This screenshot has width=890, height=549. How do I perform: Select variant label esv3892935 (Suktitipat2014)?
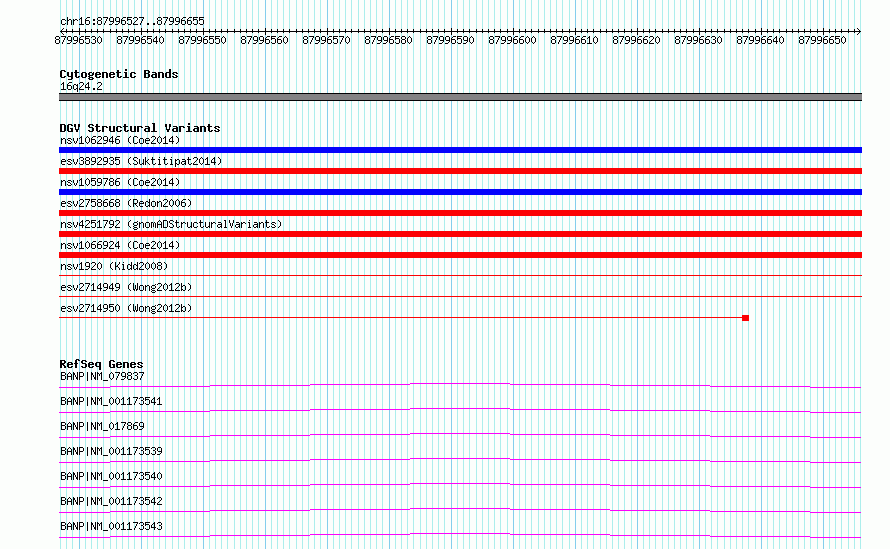coord(141,161)
